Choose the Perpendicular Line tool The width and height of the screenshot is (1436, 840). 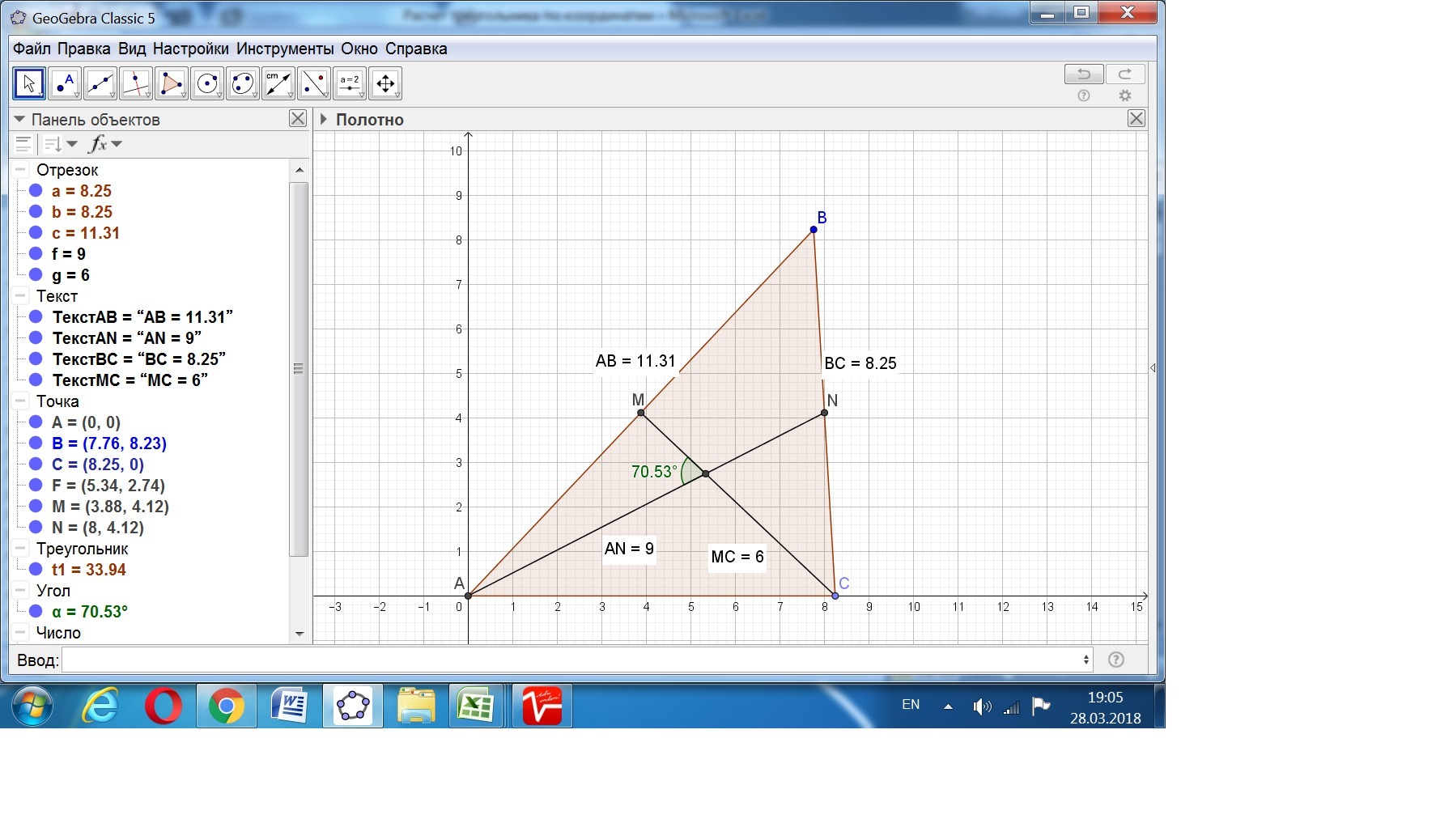(x=135, y=83)
